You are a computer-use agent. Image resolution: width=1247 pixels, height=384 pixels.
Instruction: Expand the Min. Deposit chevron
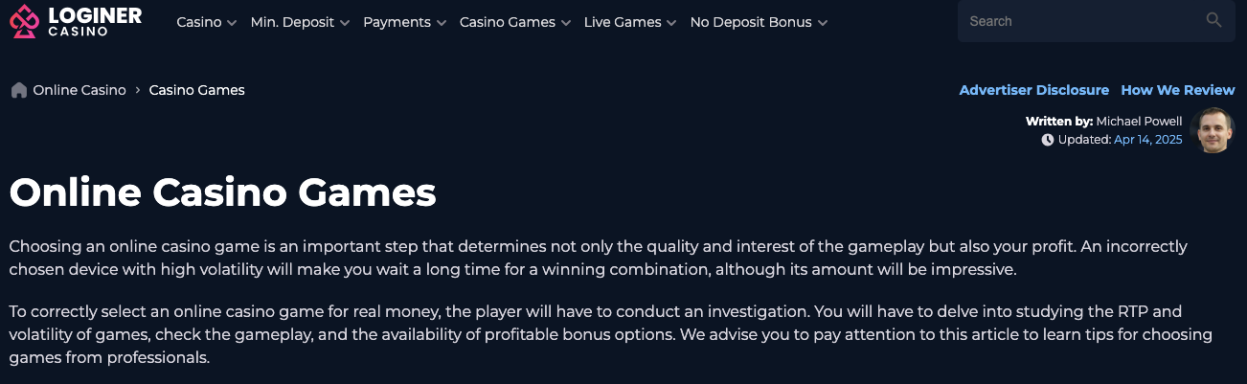pyautogui.click(x=345, y=23)
